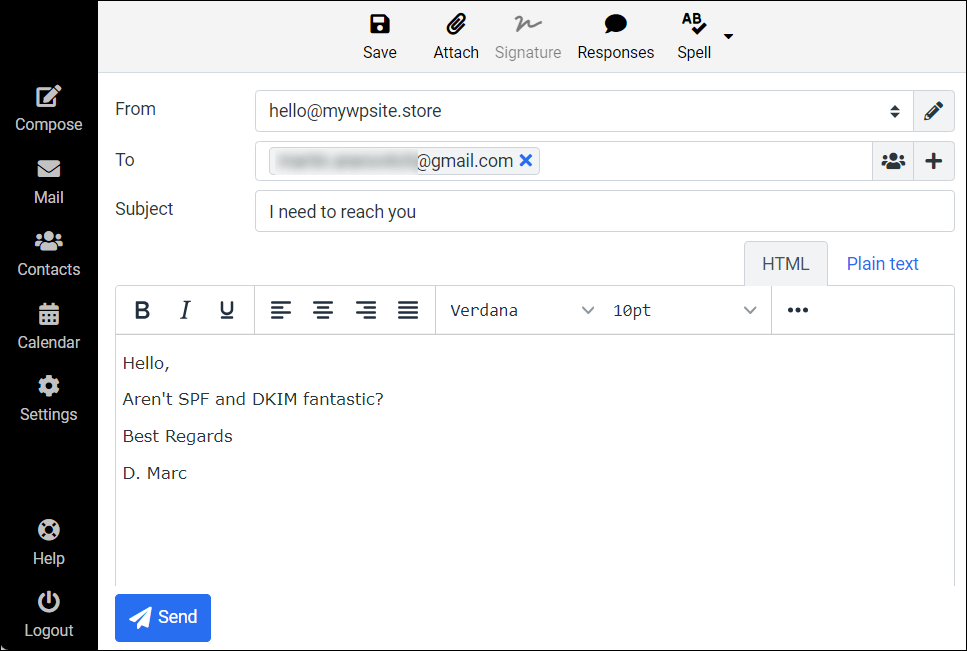Click the "Hello," line in message body
The width and height of the screenshot is (967, 651).
(146, 363)
